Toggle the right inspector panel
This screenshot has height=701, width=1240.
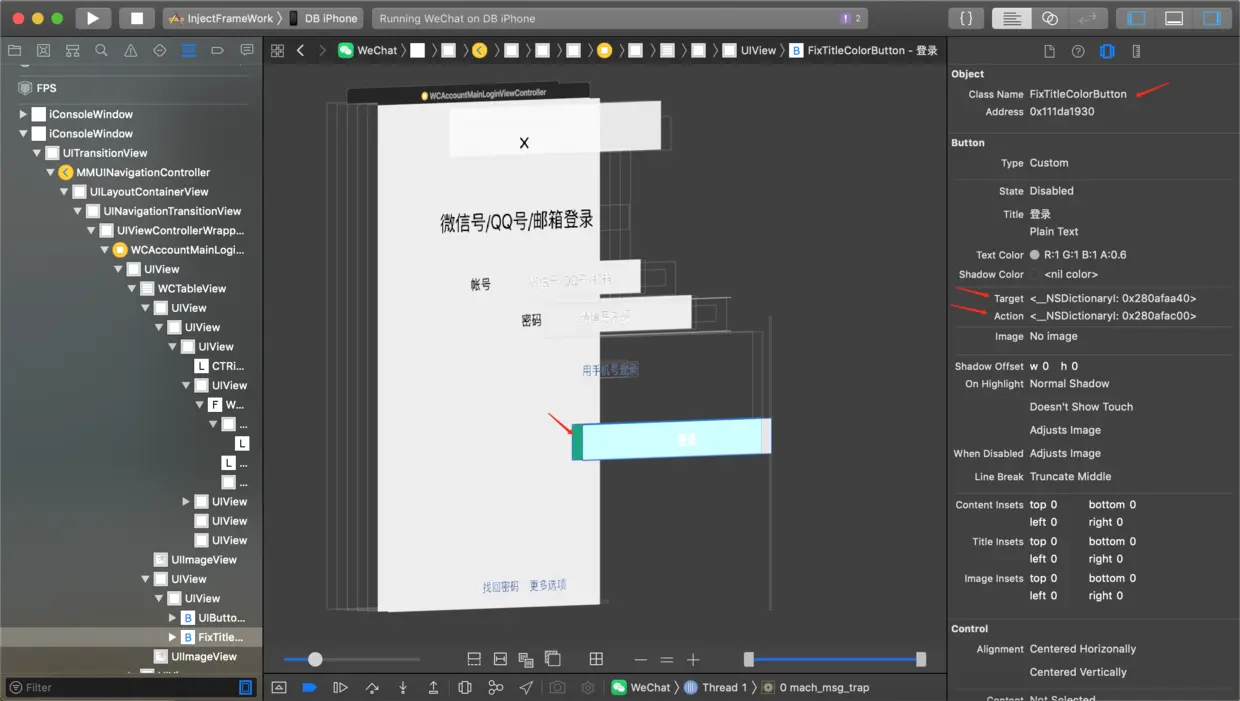tap(1212, 18)
